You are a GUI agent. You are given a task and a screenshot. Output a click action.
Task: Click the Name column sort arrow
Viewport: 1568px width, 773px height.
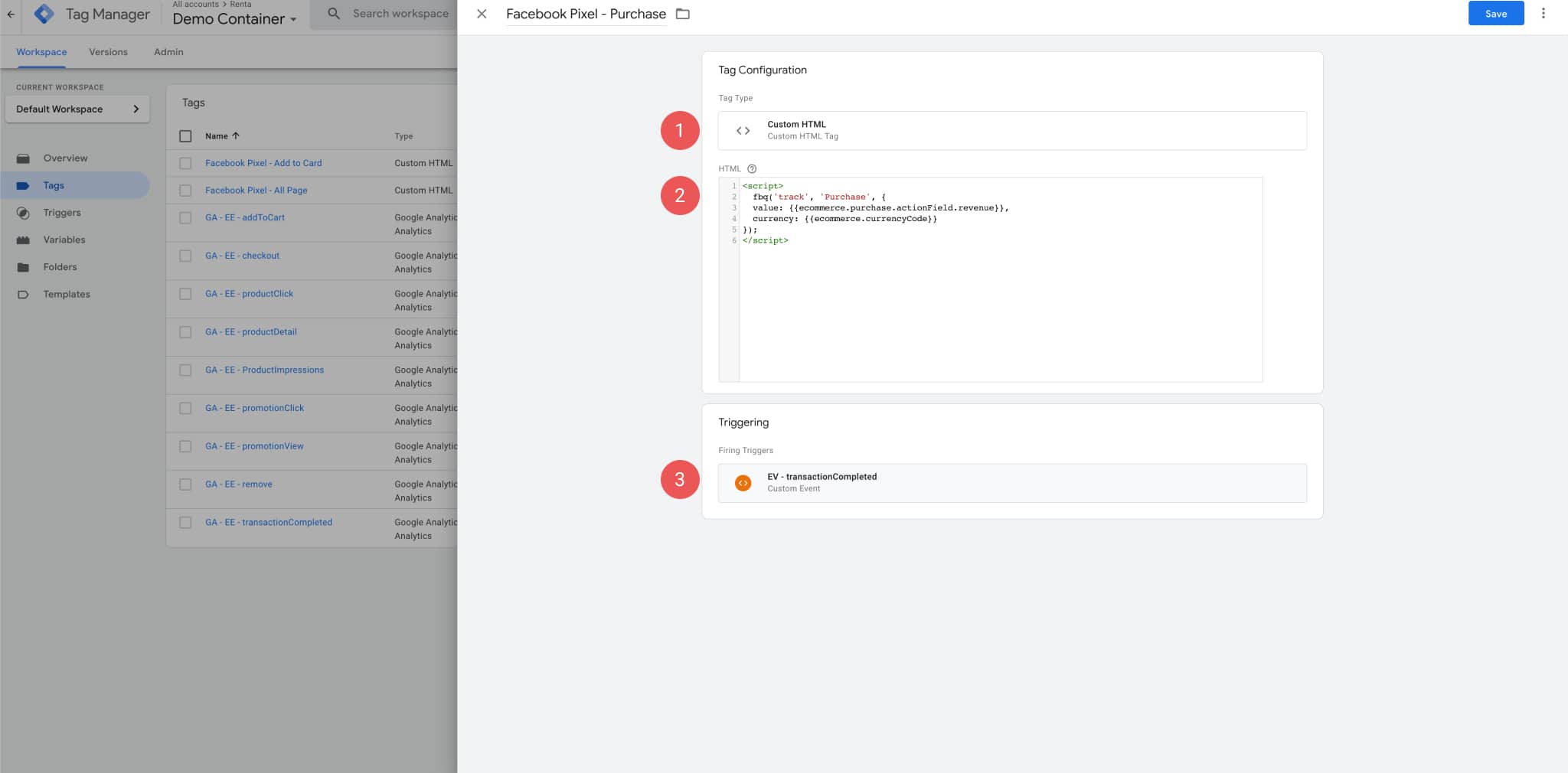[x=236, y=136]
